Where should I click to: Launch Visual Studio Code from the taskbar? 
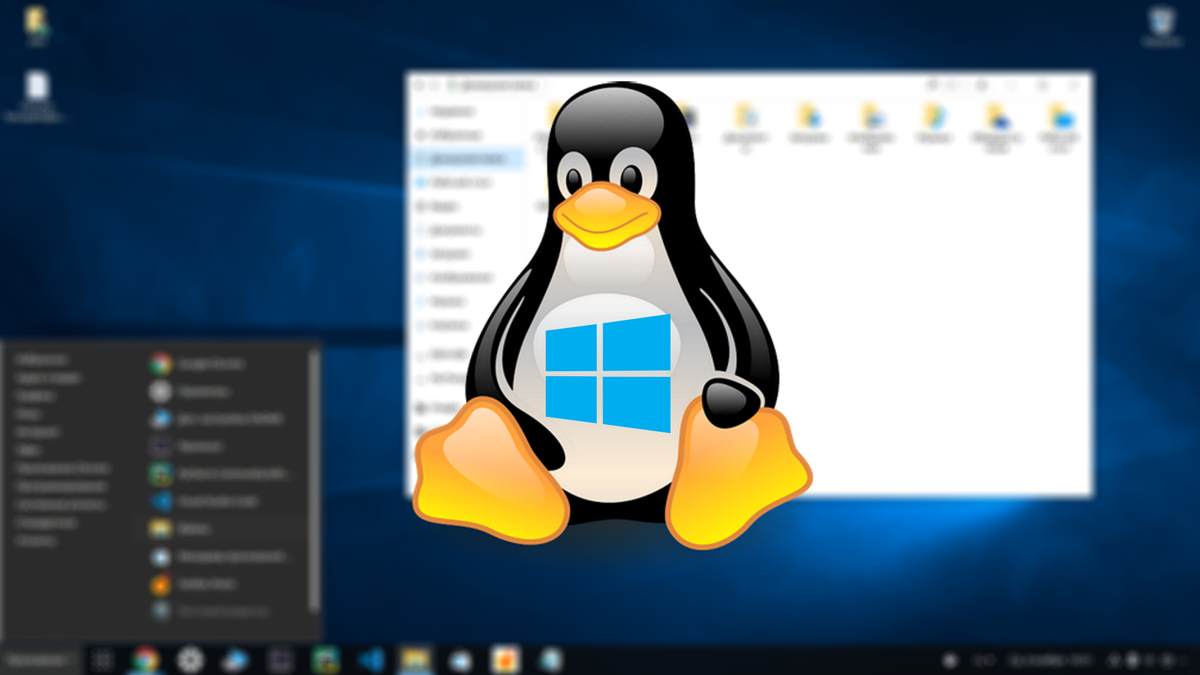(370, 660)
